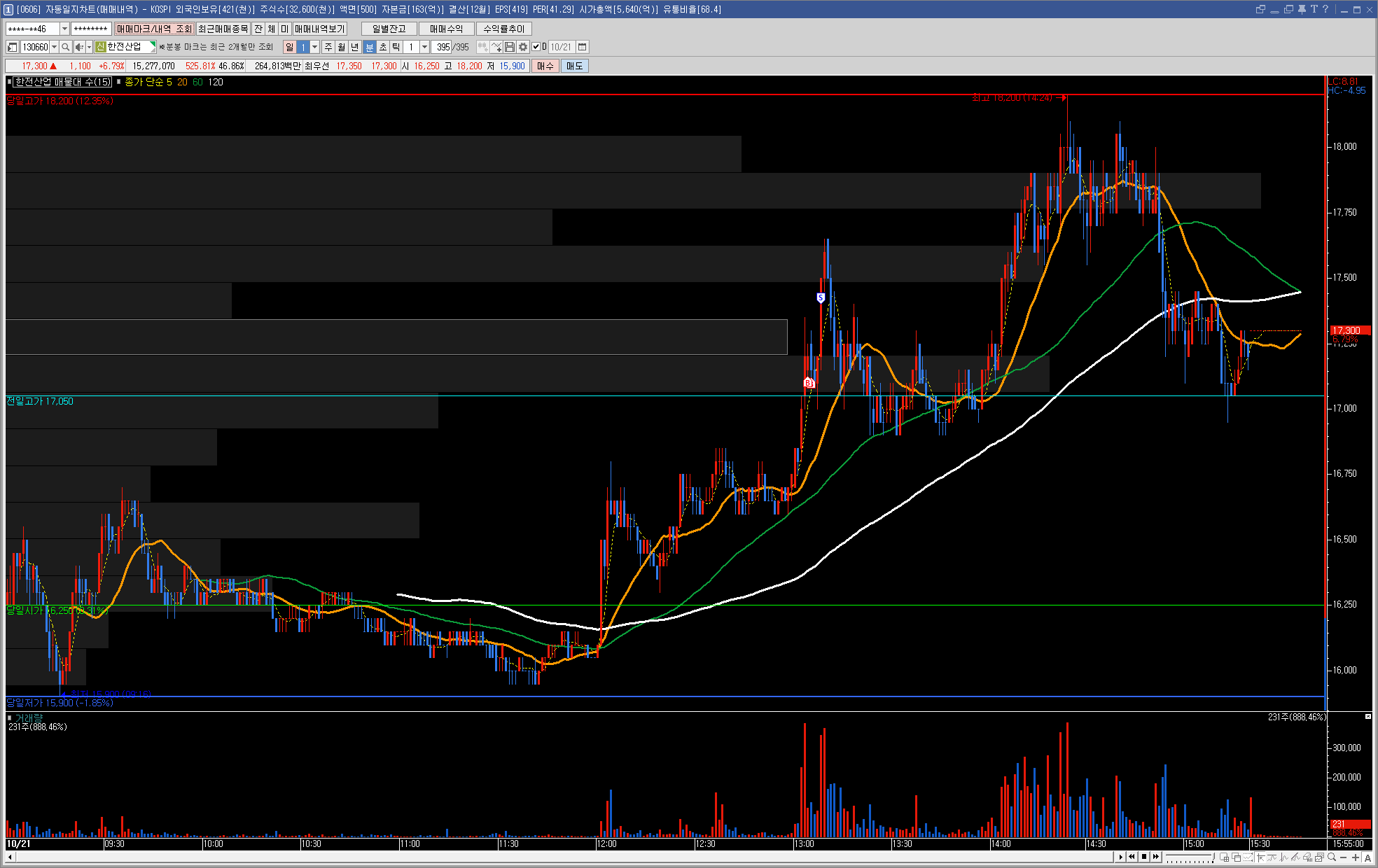Click the fast-forward replay button
Image resolution: width=1378 pixels, height=868 pixels.
1156,857
